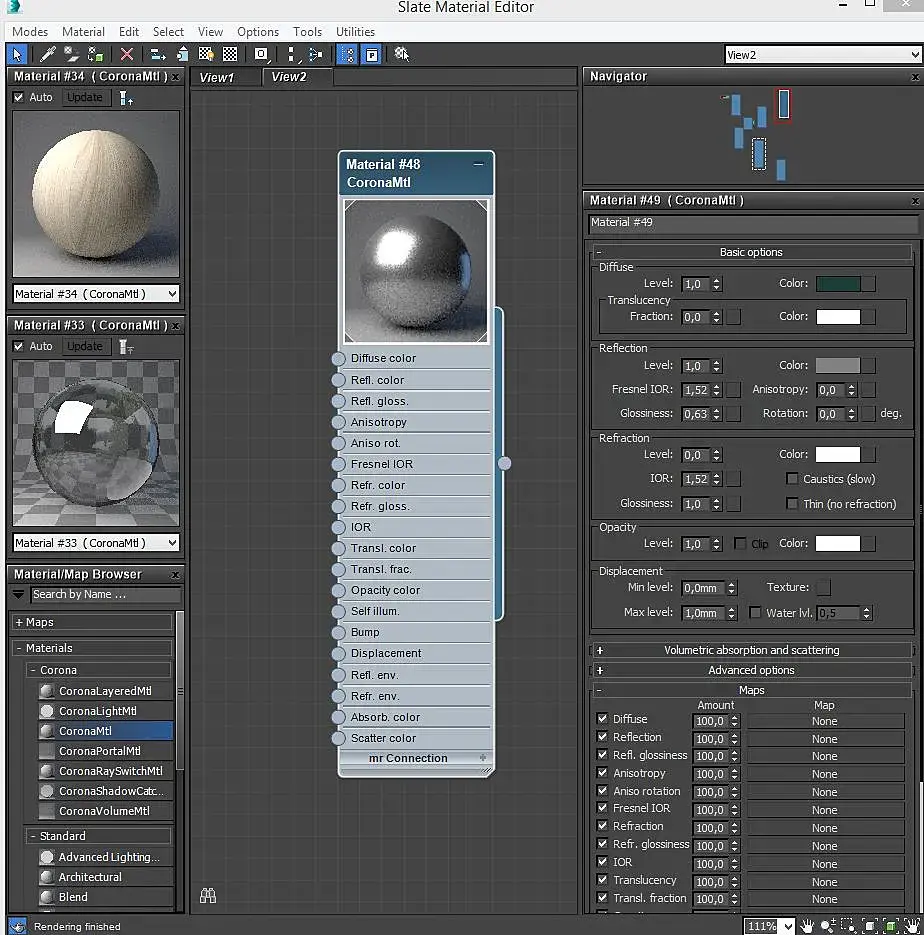Screen dimensions: 924x935
Task: Enable Thin (no refraction) option
Action: coord(792,504)
